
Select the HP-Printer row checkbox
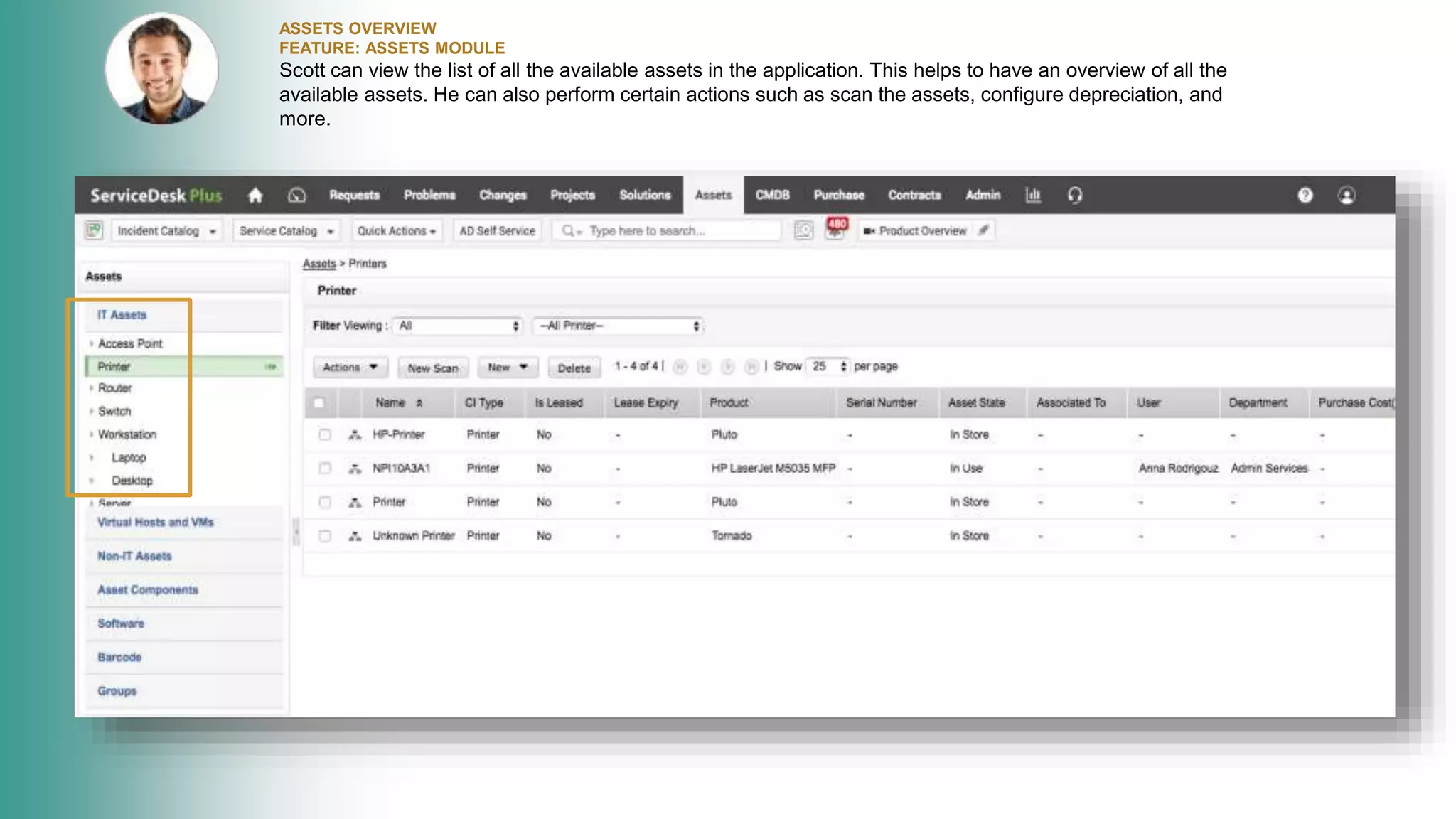(325, 434)
